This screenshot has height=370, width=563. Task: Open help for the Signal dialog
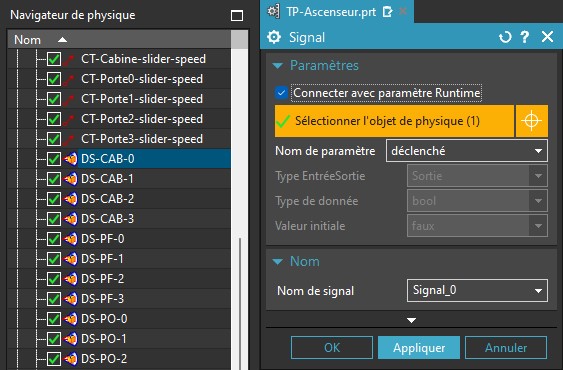point(525,37)
